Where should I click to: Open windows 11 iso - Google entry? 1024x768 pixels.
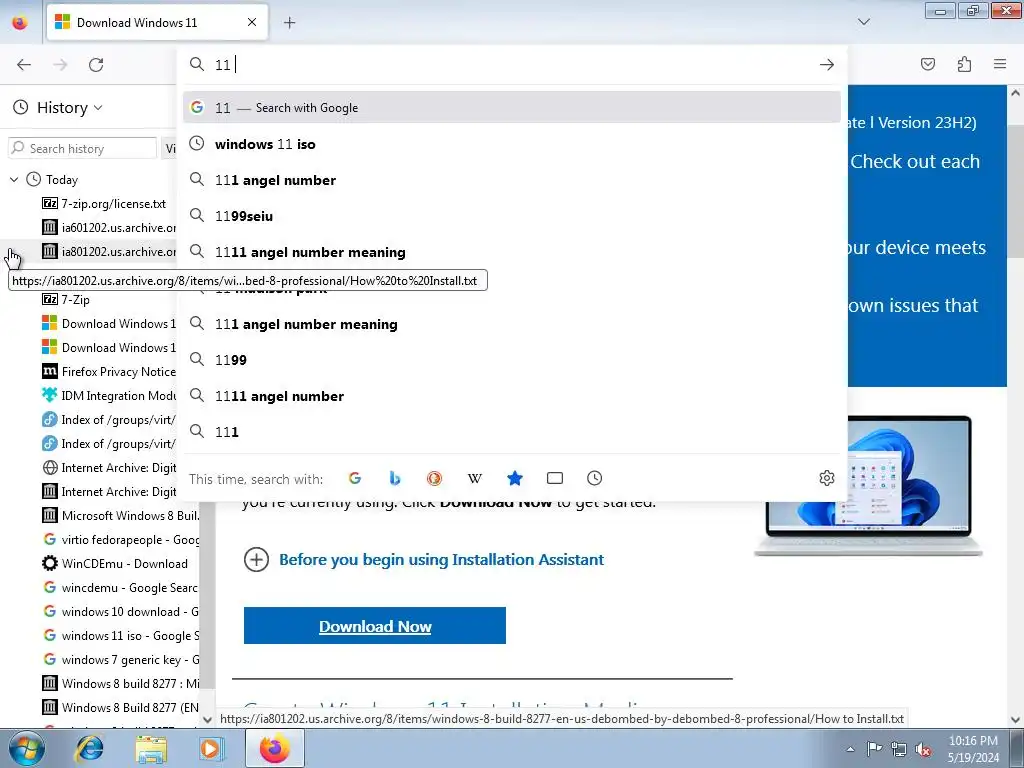[119, 636]
